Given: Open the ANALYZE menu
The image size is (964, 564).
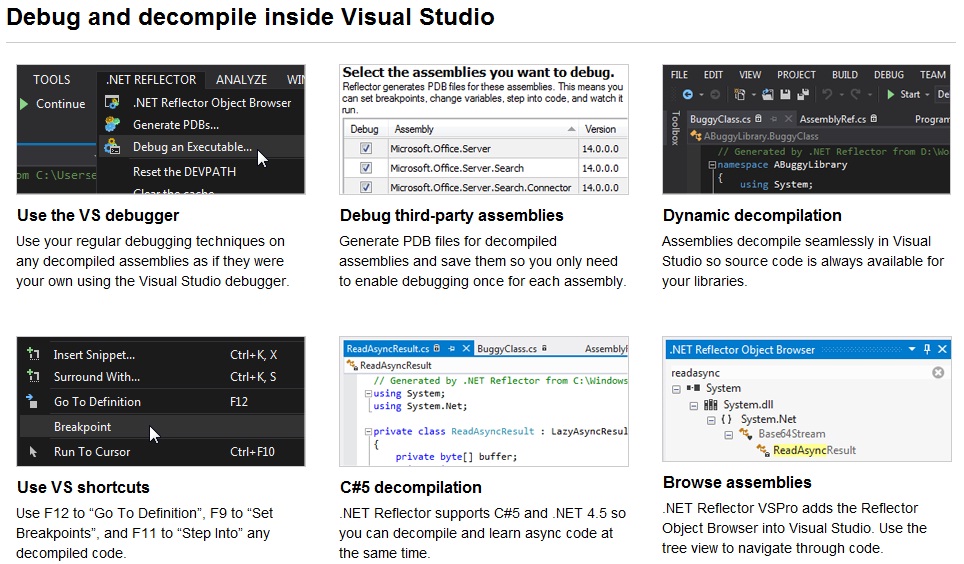Looking at the screenshot, I should 241,79.
